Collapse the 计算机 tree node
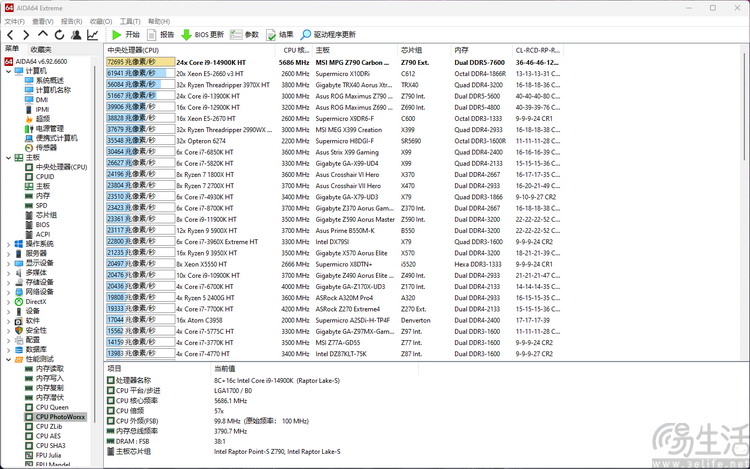 point(8,71)
